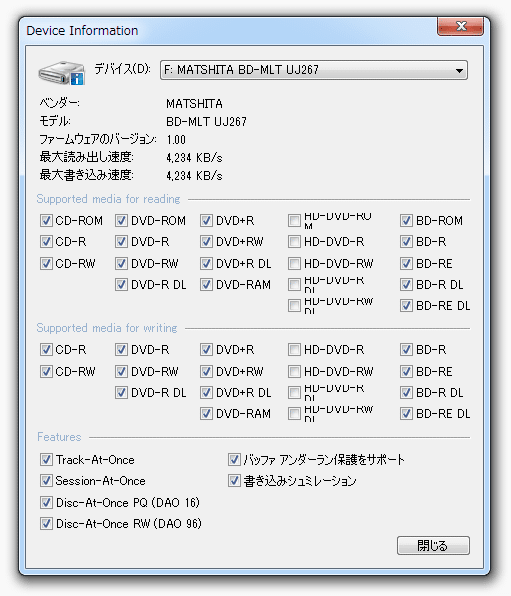Click the Device Information title bar text
Screen dimensions: 511x596
(x=82, y=30)
